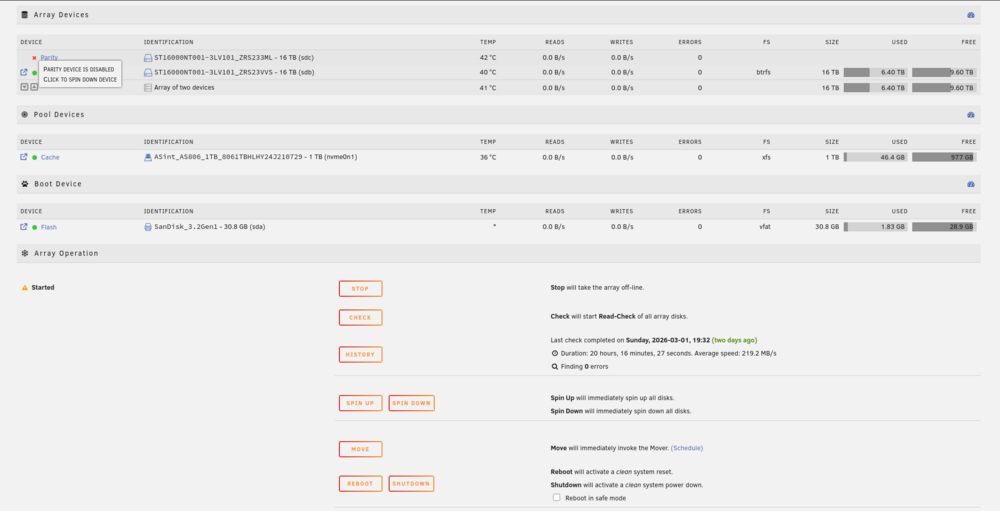Click the REBOOT button
Viewport: 1000px width, 511px height.
click(x=360, y=483)
